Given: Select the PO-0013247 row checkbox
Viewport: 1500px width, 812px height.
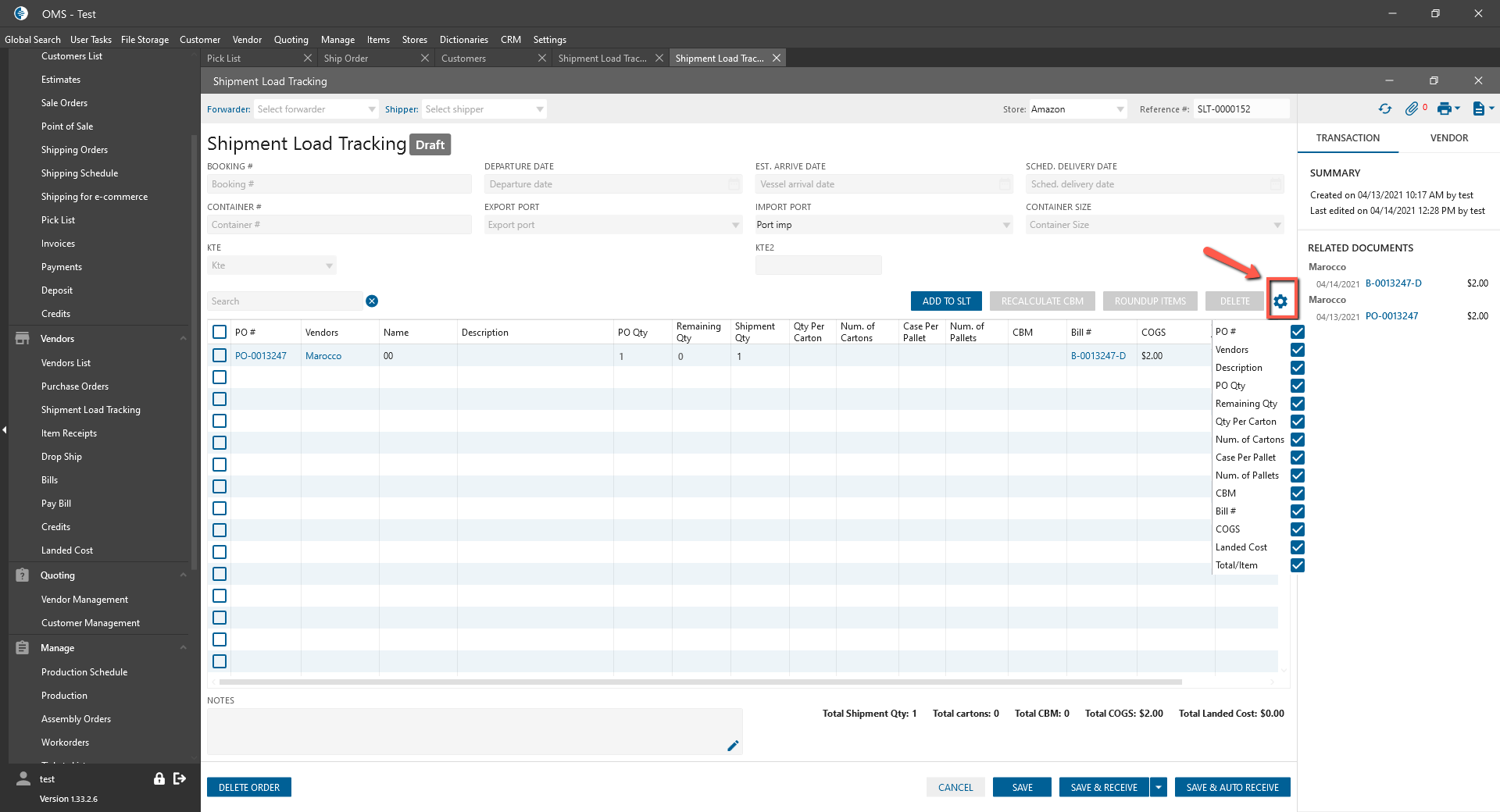Looking at the screenshot, I should coord(220,355).
